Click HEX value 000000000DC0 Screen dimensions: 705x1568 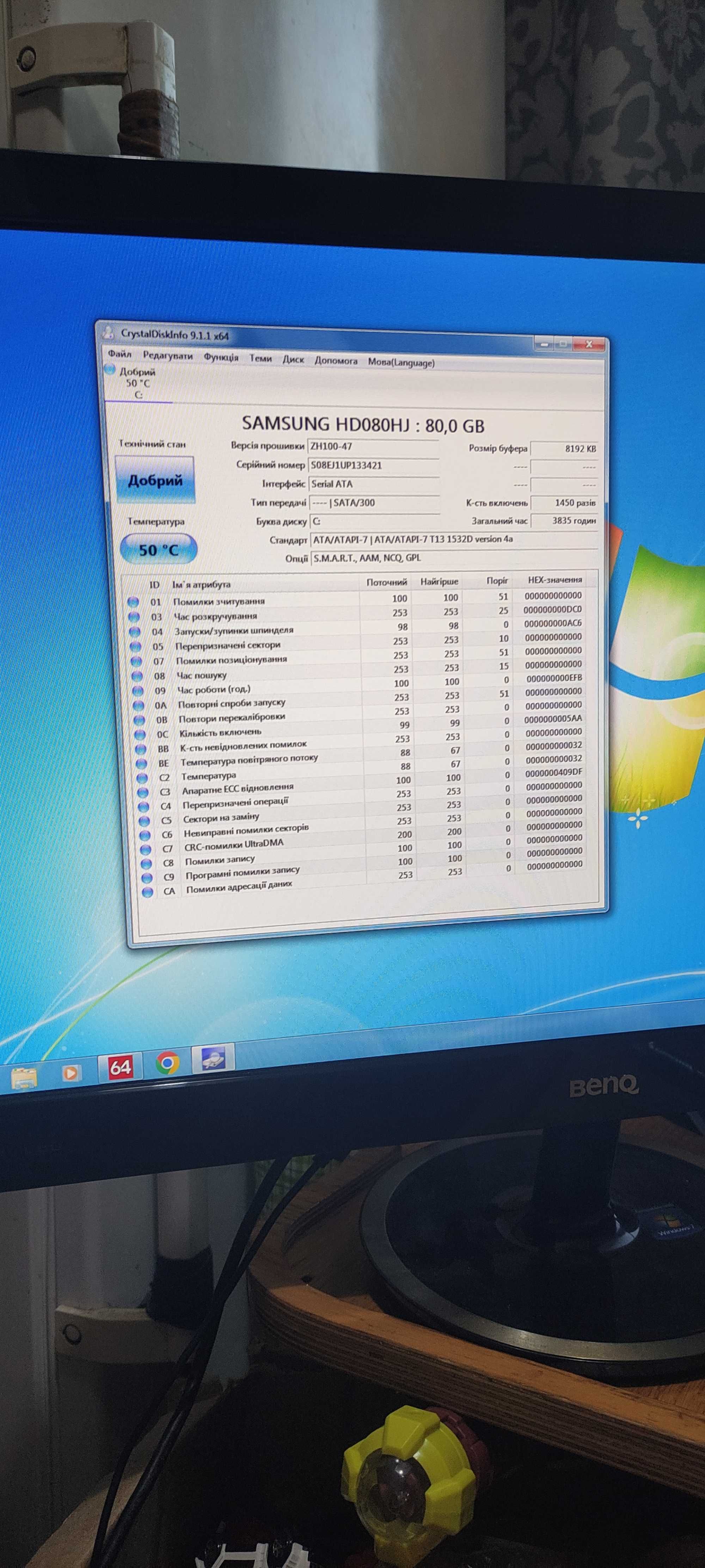click(552, 609)
